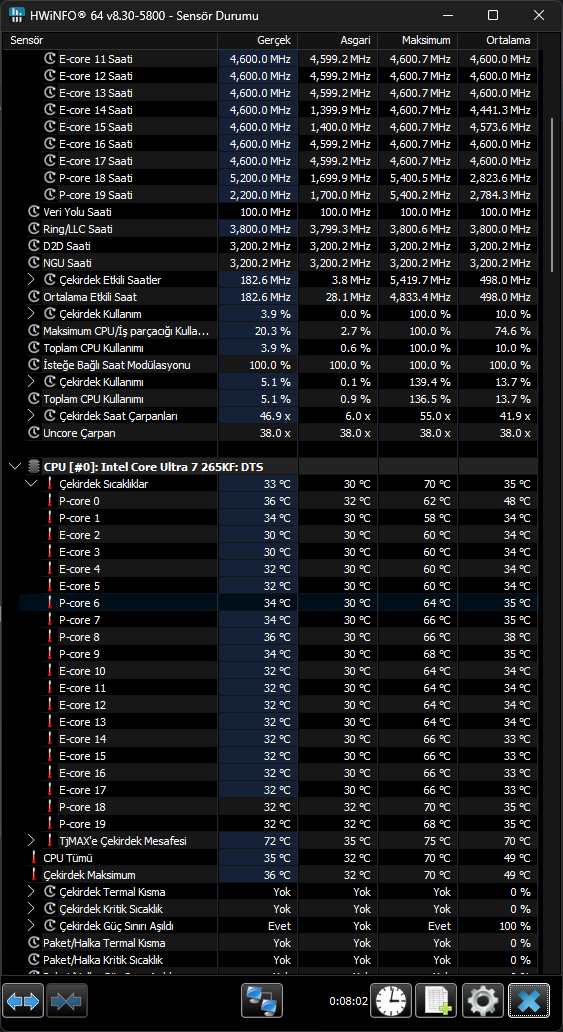
Task: Select the Toplam CPU Kullanımı 5.1 % row
Action: pyautogui.click(x=278, y=399)
